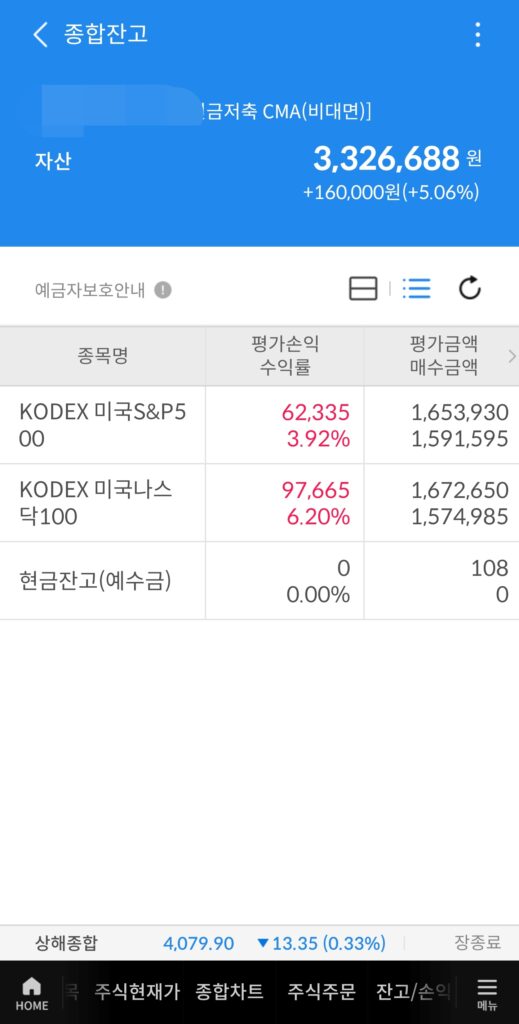
Task: Sort by the 평가손익 수익률 column header
Action: (x=285, y=356)
